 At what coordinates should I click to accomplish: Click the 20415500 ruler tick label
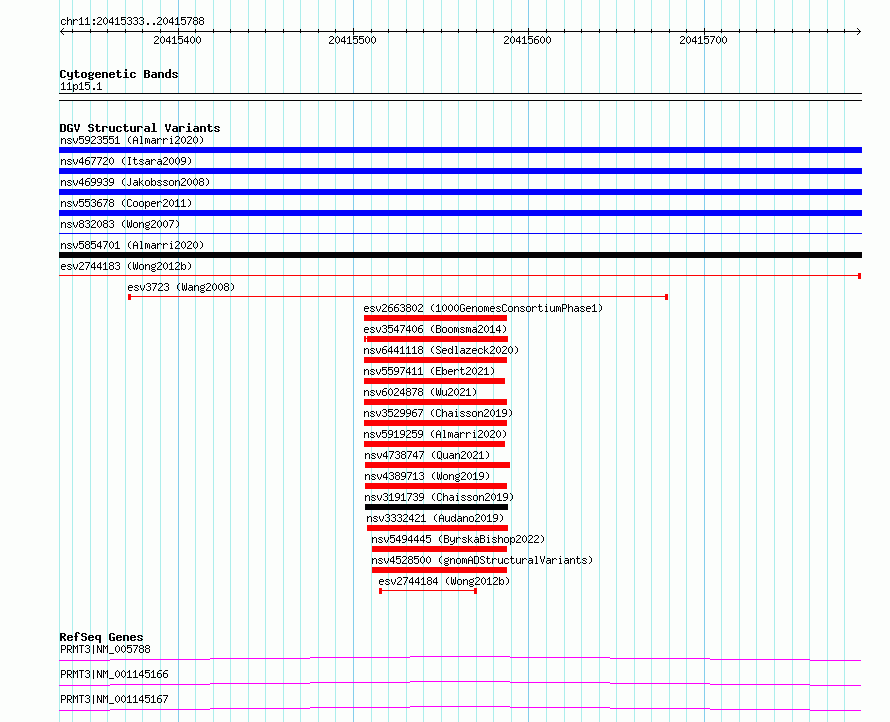point(352,40)
